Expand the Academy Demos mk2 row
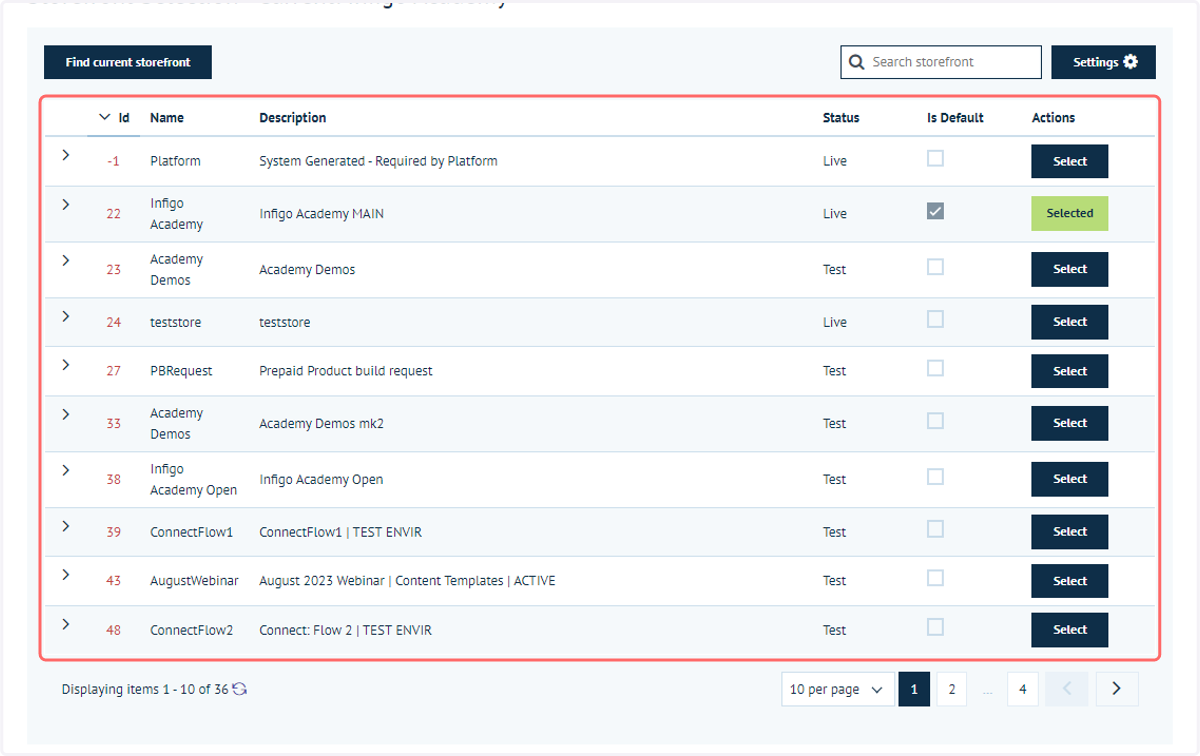Viewport: 1200px width, 756px height. tap(65, 414)
